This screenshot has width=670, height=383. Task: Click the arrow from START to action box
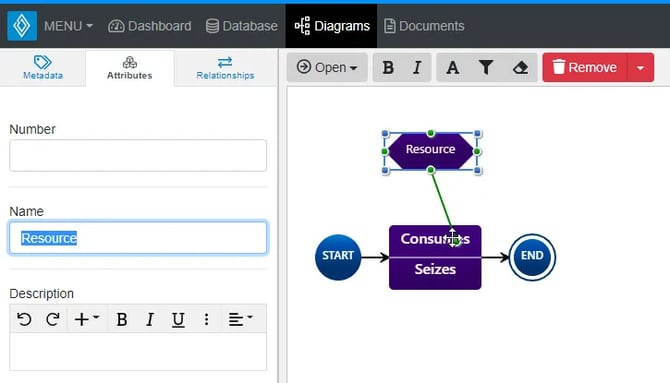coord(375,257)
